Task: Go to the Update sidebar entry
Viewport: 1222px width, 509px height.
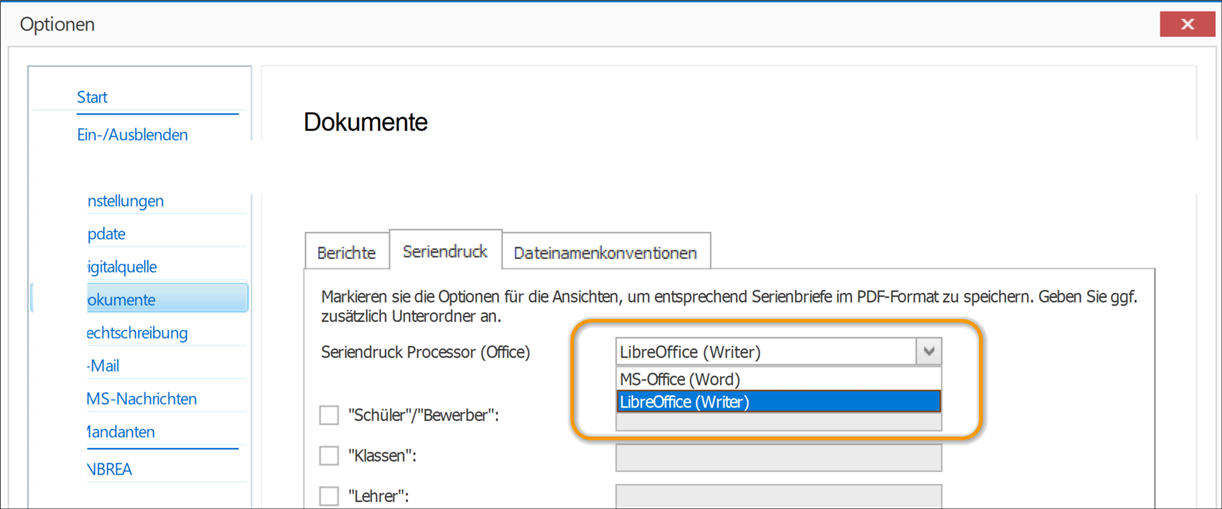Action: 107,233
